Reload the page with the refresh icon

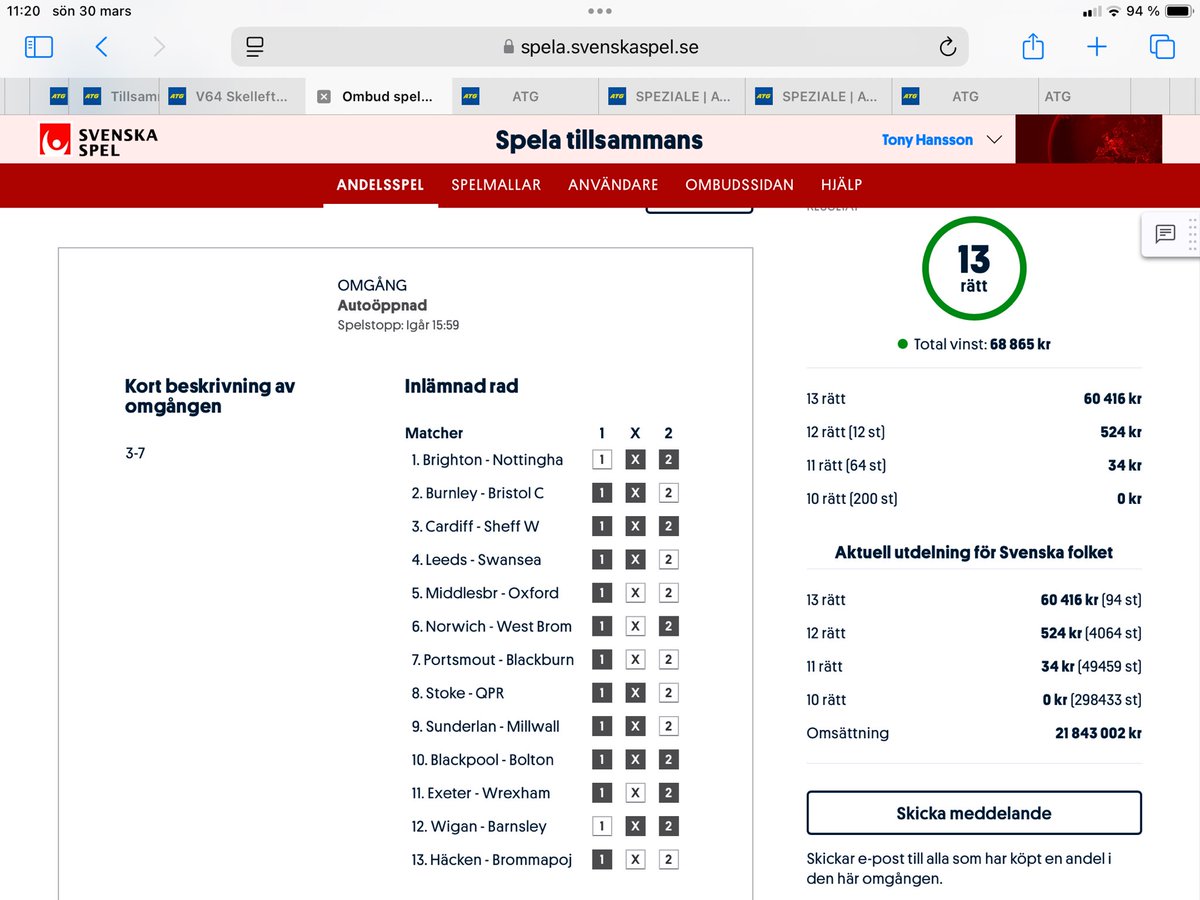click(x=947, y=47)
